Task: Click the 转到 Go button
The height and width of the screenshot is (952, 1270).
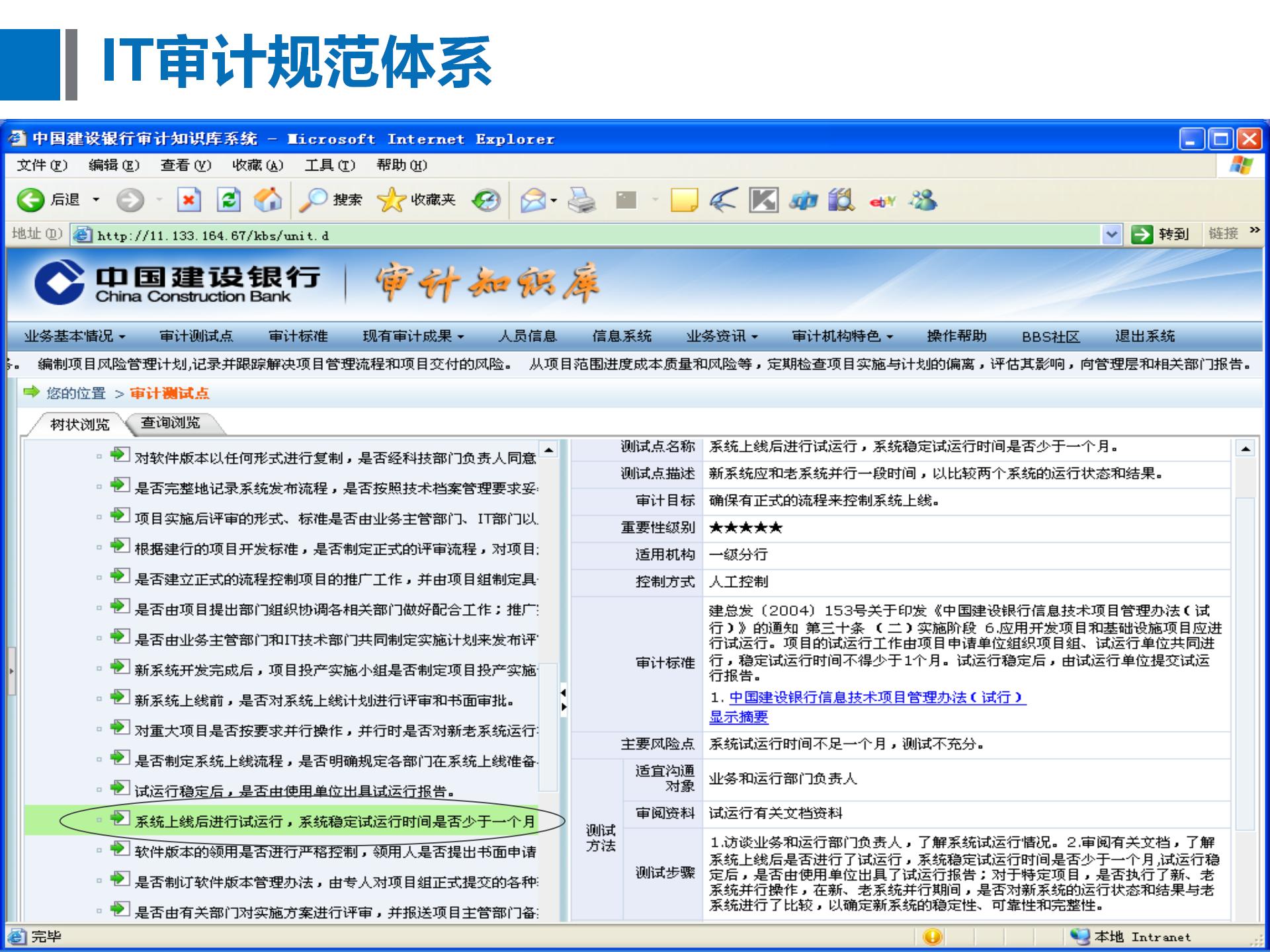Action: 1162,235
